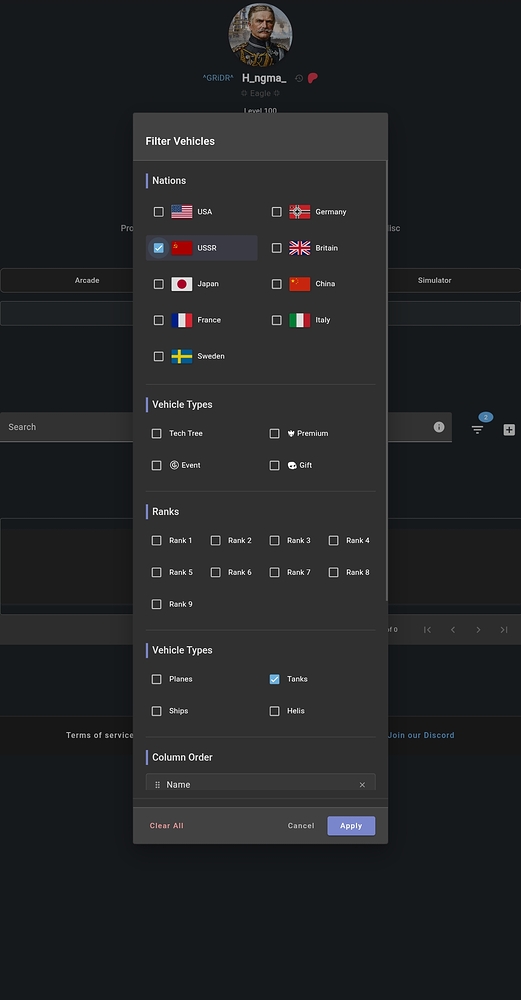Click the add column plus icon
Viewport: 521px width, 1000px height.
pyautogui.click(x=509, y=430)
